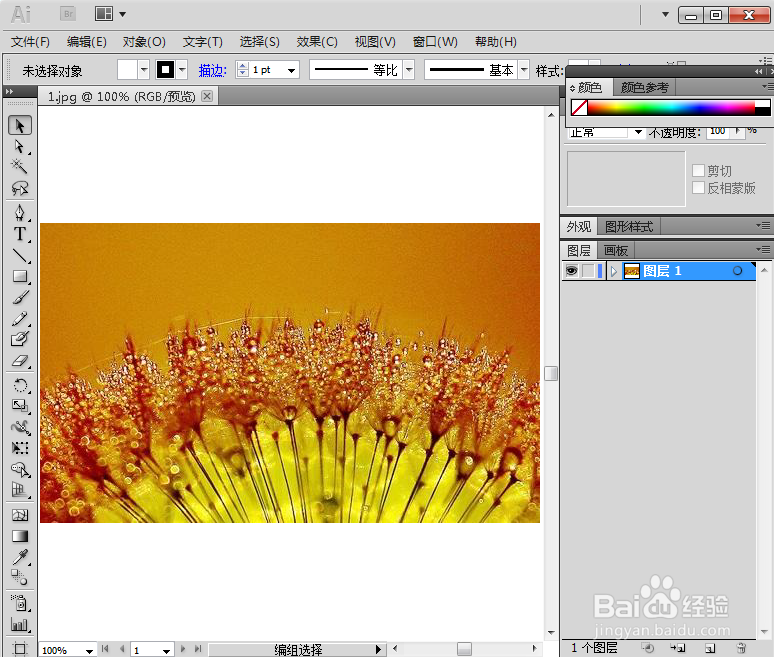This screenshot has height=657, width=774.
Task: Click the black stroke color swatch
Action: click(165, 70)
